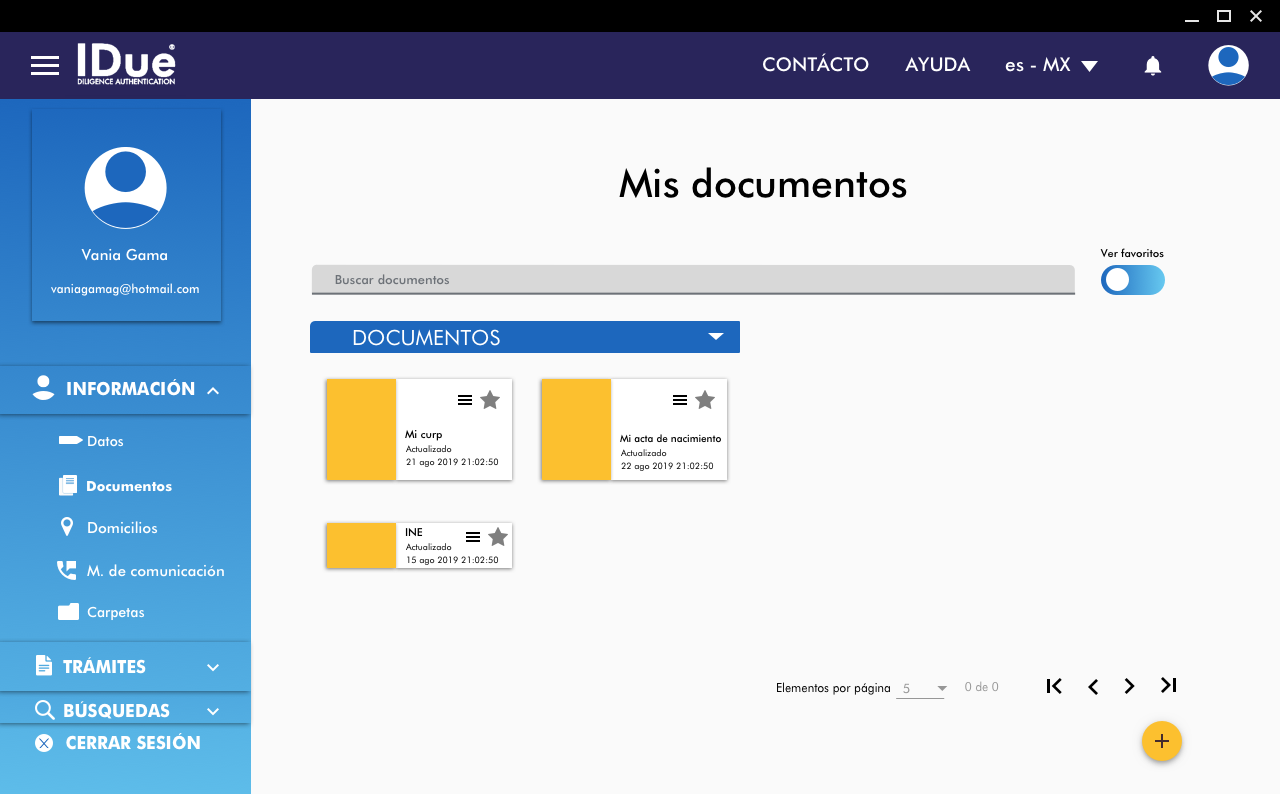This screenshot has height=794, width=1280.
Task: Open the es - MX language dropdown
Action: coord(1051,65)
